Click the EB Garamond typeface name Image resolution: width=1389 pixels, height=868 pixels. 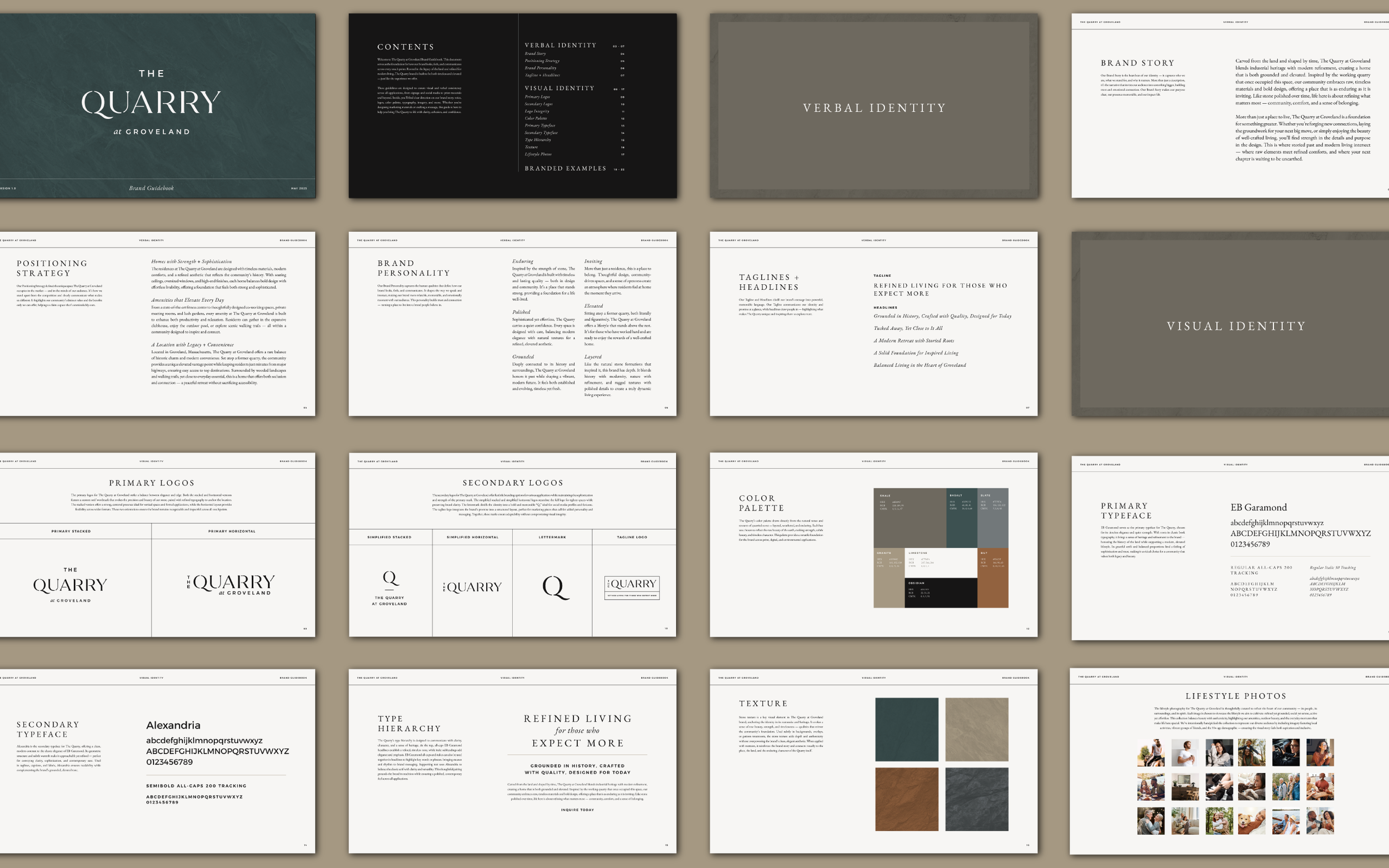point(1258,508)
